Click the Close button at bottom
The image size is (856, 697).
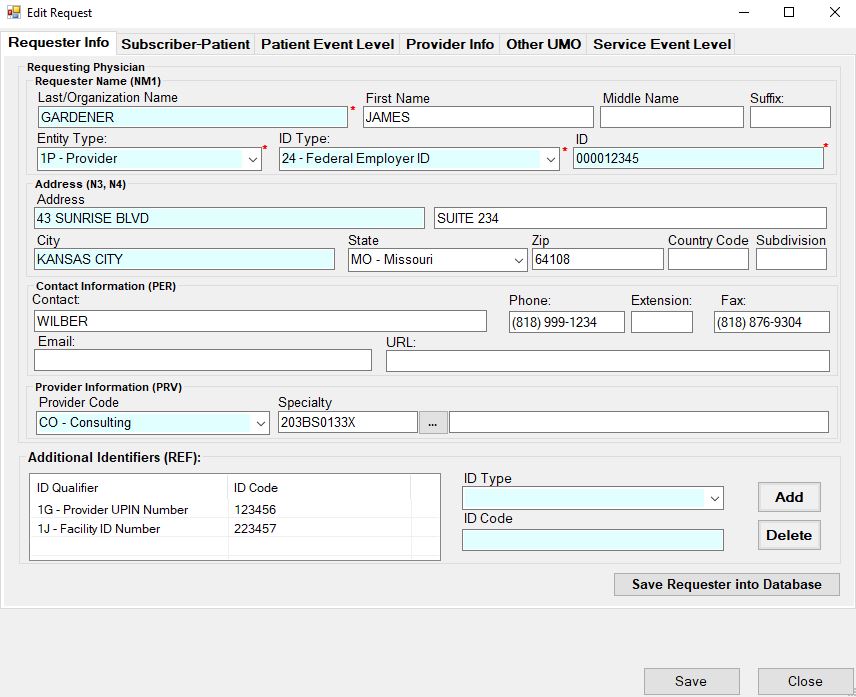(805, 681)
